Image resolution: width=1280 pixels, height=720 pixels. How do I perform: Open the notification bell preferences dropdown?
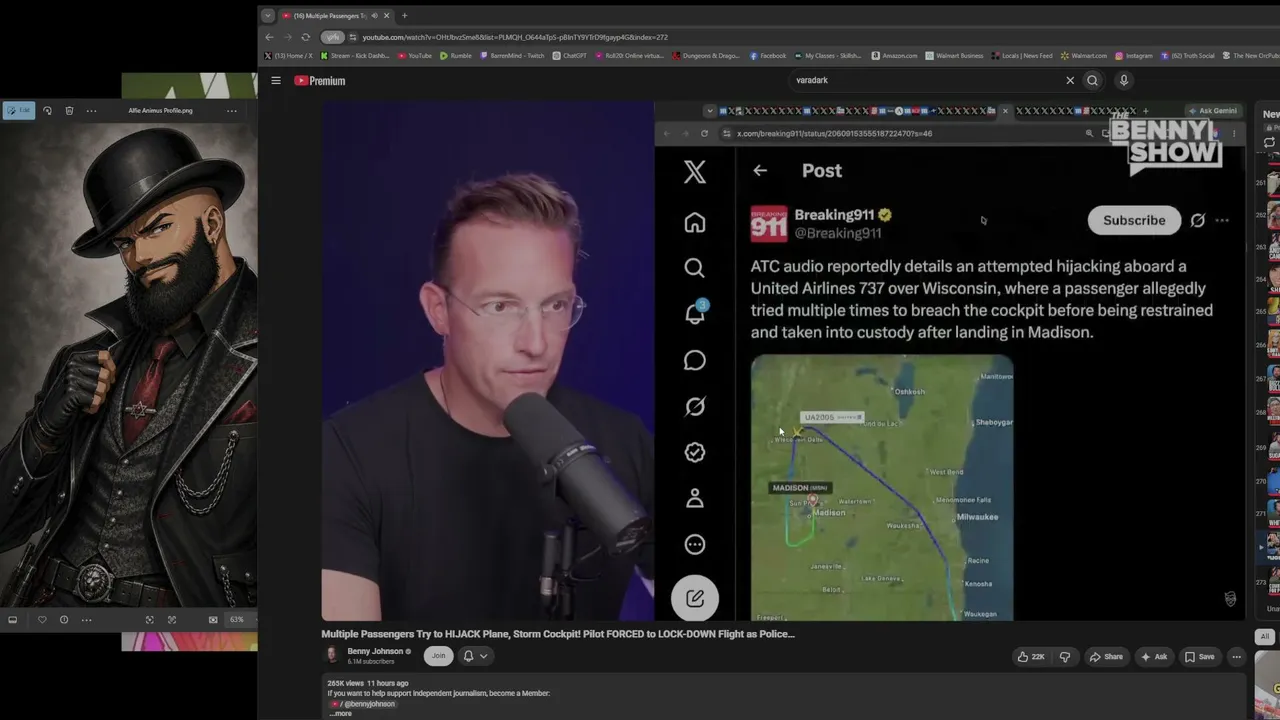click(x=475, y=656)
